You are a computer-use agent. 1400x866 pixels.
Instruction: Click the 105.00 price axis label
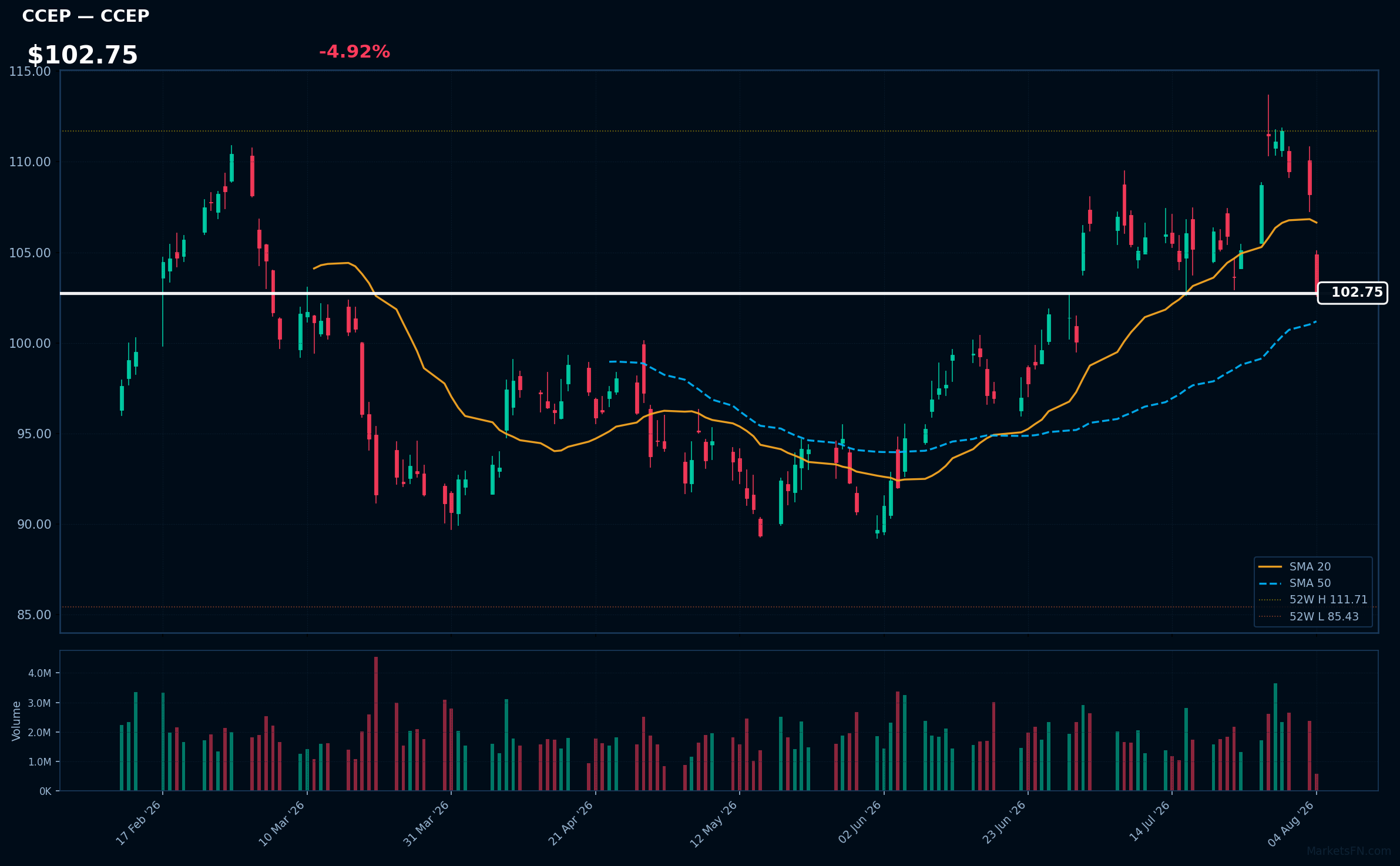[30, 253]
